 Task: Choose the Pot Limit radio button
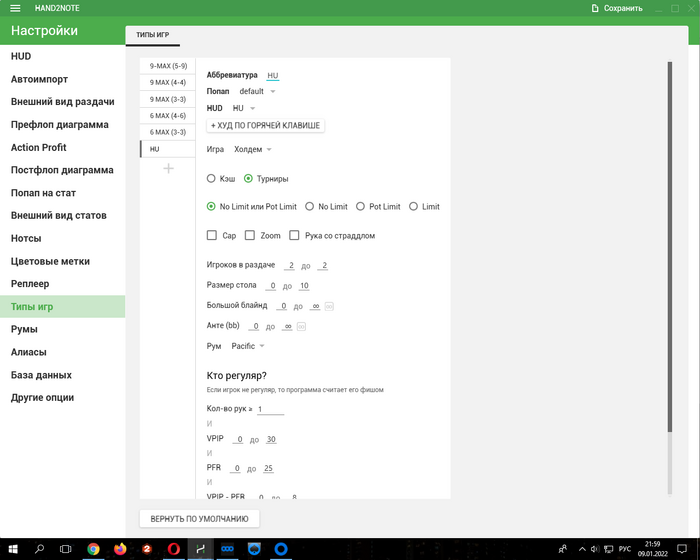360,206
